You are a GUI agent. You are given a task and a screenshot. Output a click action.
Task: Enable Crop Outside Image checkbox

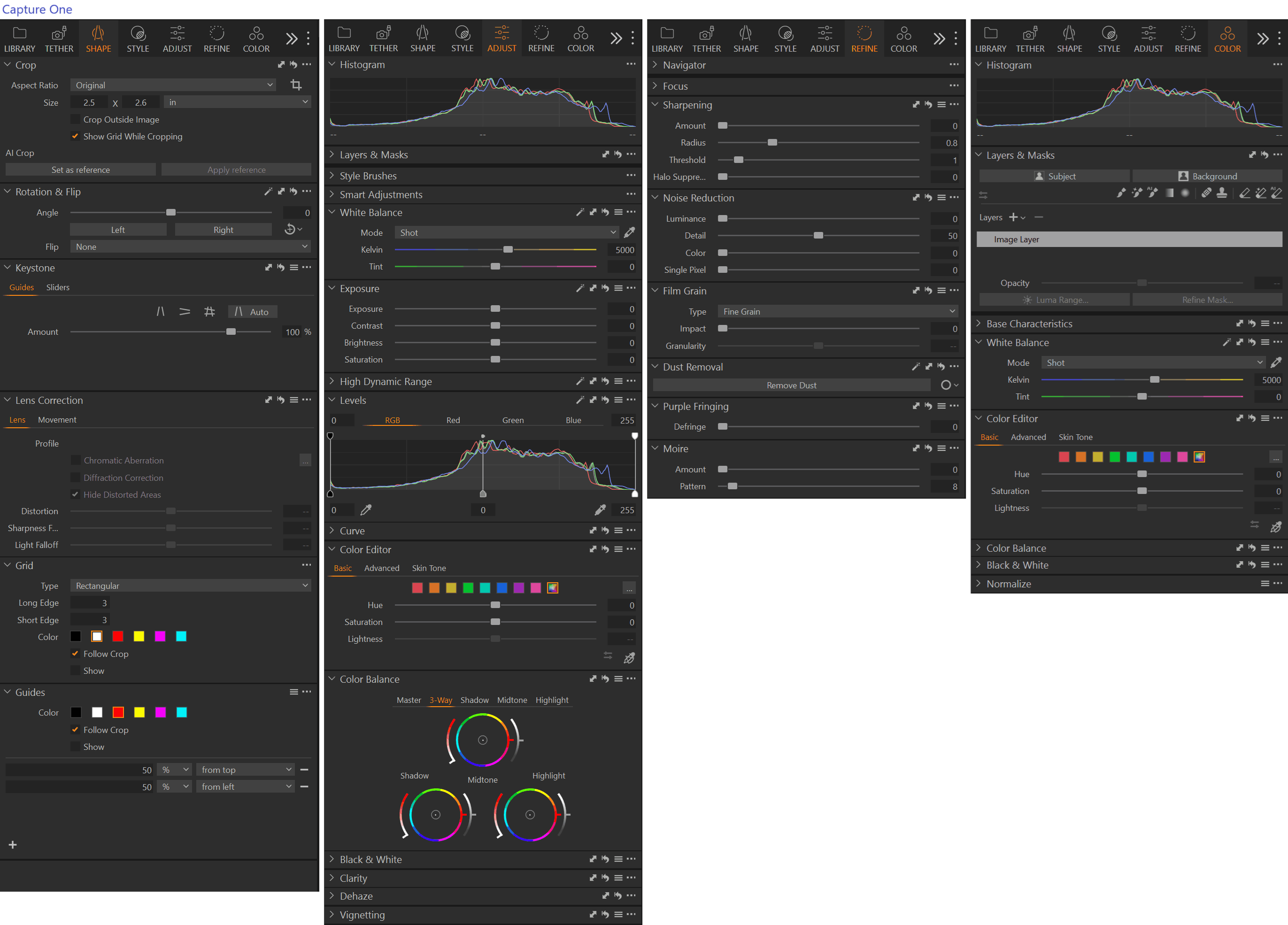(x=75, y=120)
